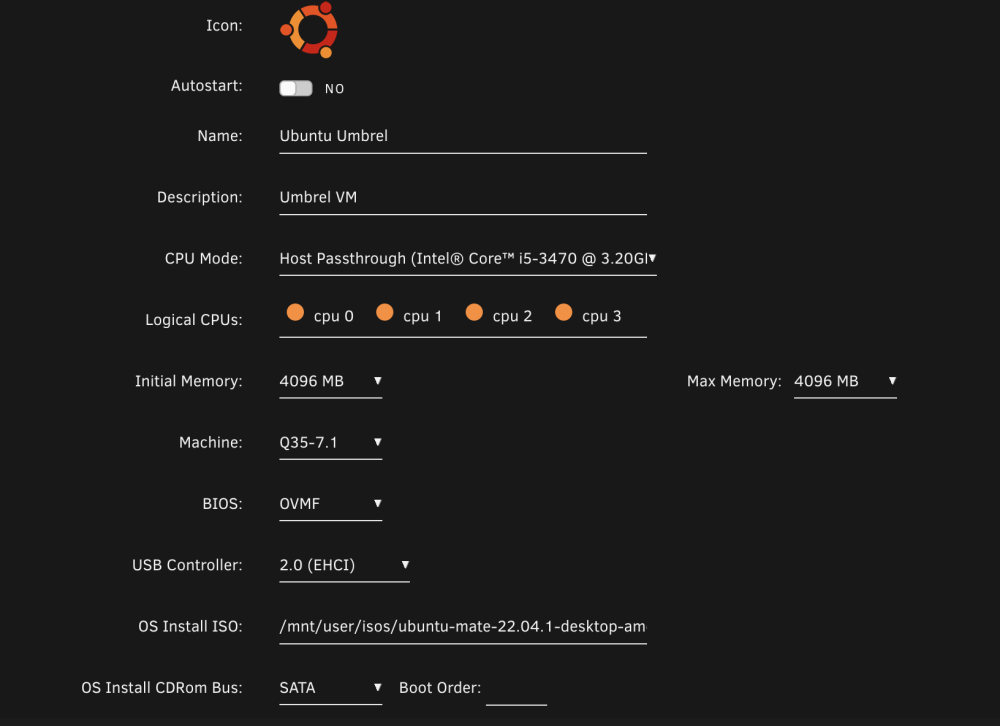Image resolution: width=1000 pixels, height=726 pixels.
Task: Click the OS Install ISO path field
Action: (463, 626)
